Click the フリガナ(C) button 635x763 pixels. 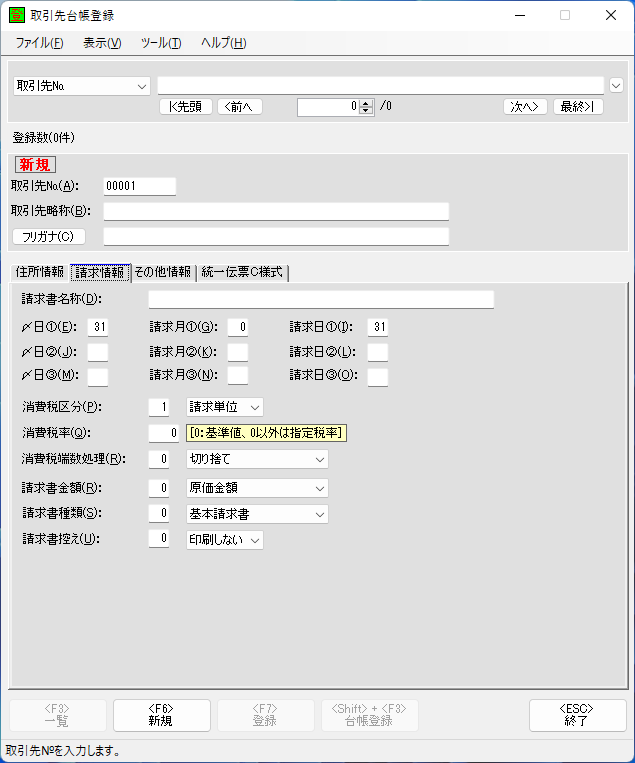point(49,236)
